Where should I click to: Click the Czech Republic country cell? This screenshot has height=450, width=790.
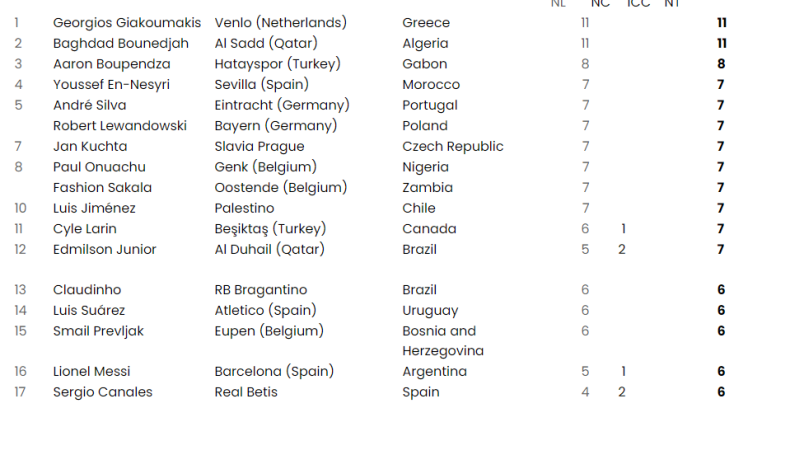[453, 147]
